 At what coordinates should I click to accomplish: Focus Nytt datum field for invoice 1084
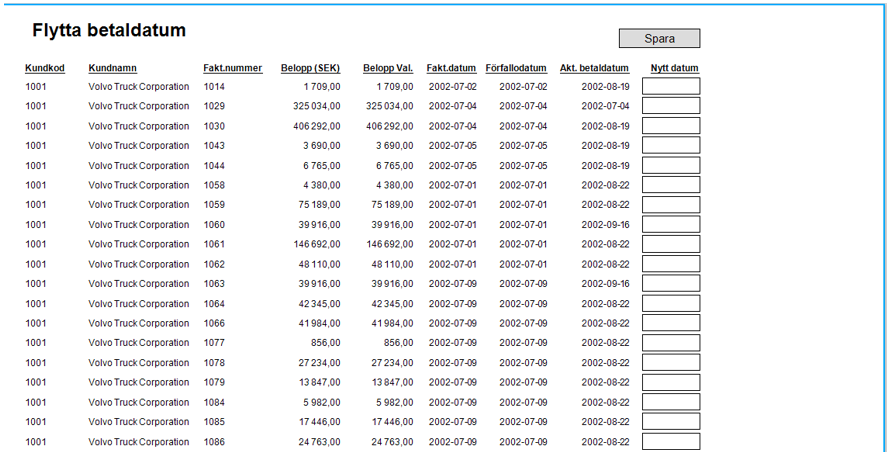(671, 402)
